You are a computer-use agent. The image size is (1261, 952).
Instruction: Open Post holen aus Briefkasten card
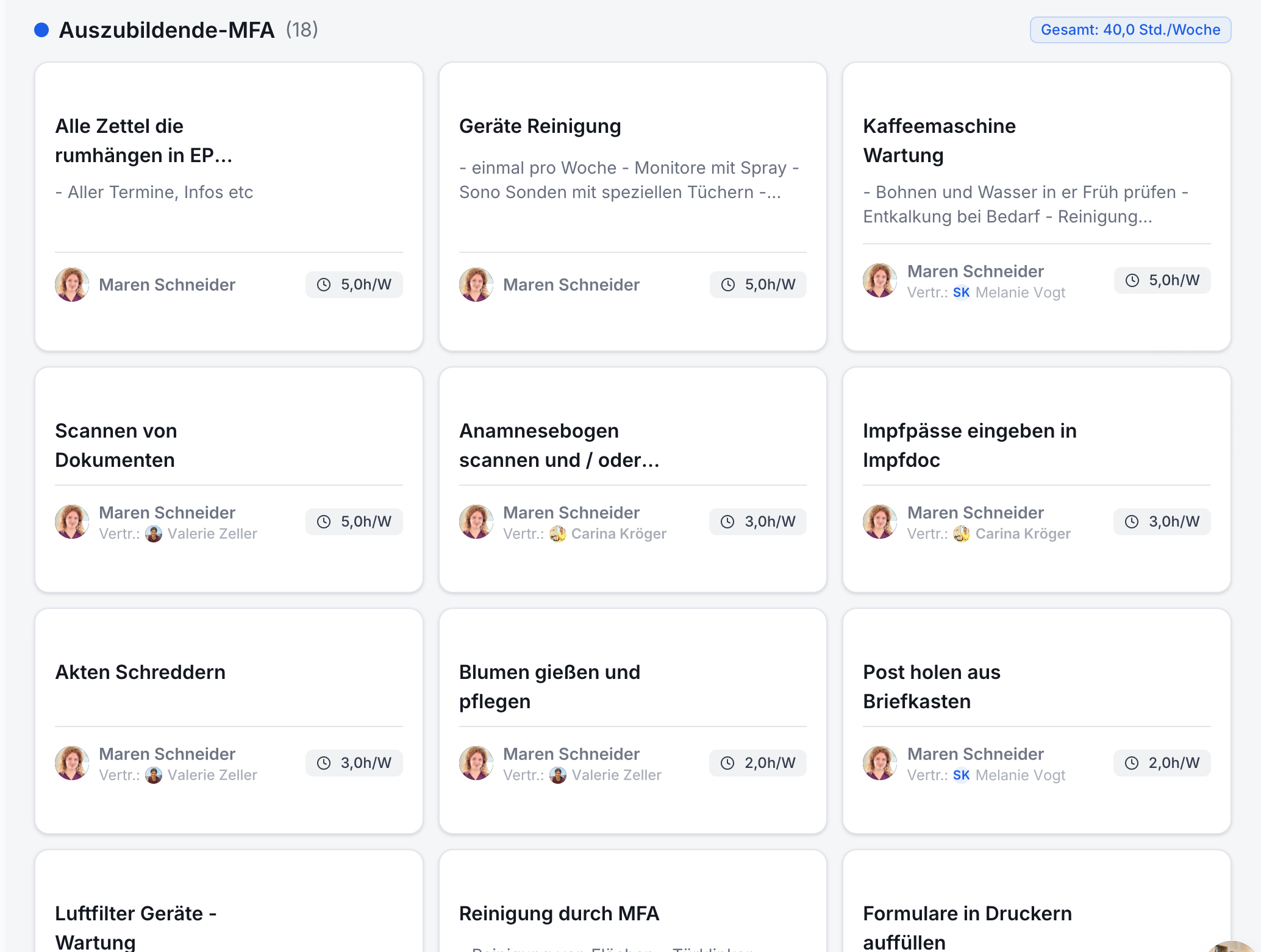(1037, 721)
